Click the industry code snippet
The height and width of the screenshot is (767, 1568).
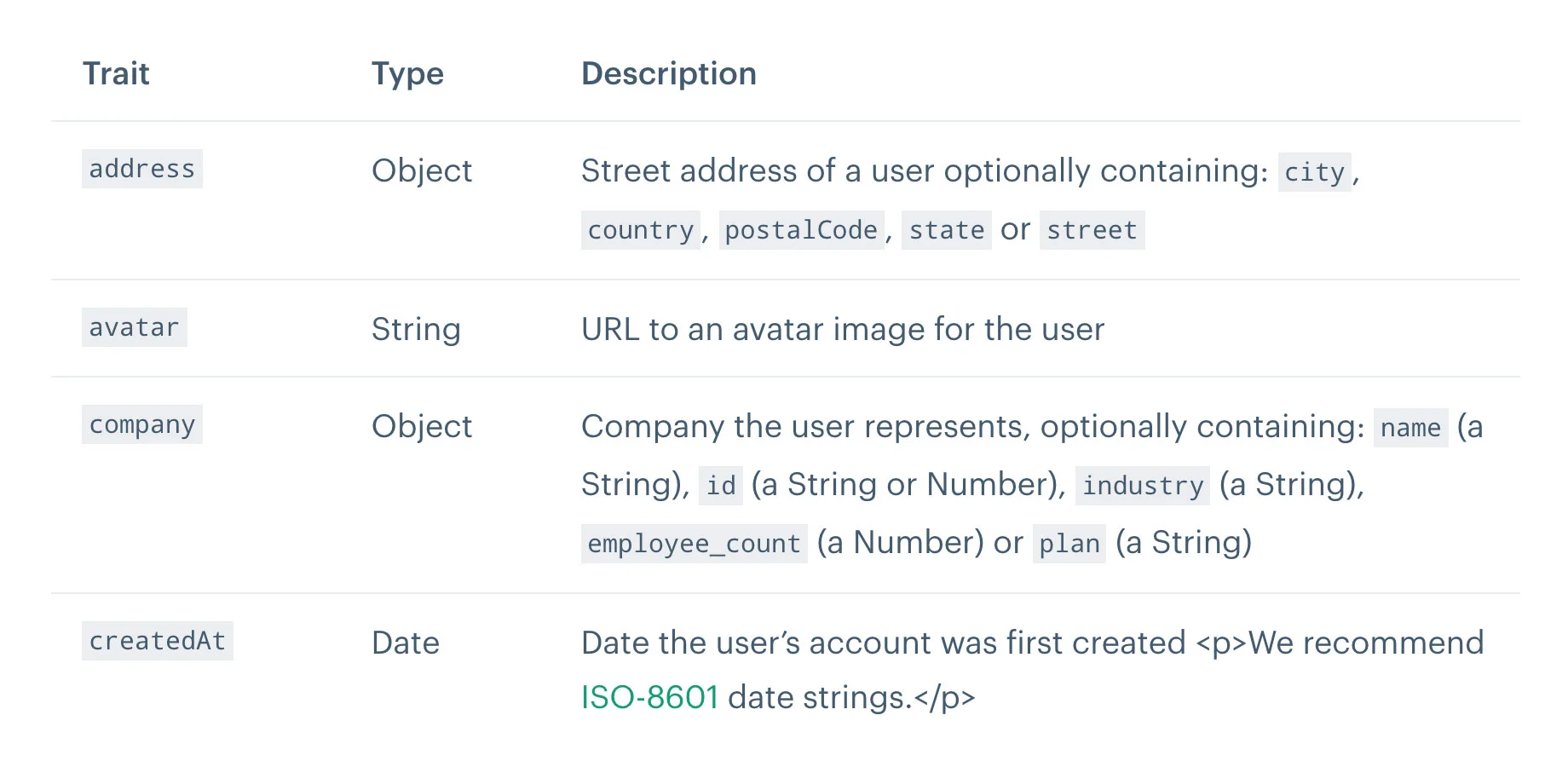(x=1143, y=486)
